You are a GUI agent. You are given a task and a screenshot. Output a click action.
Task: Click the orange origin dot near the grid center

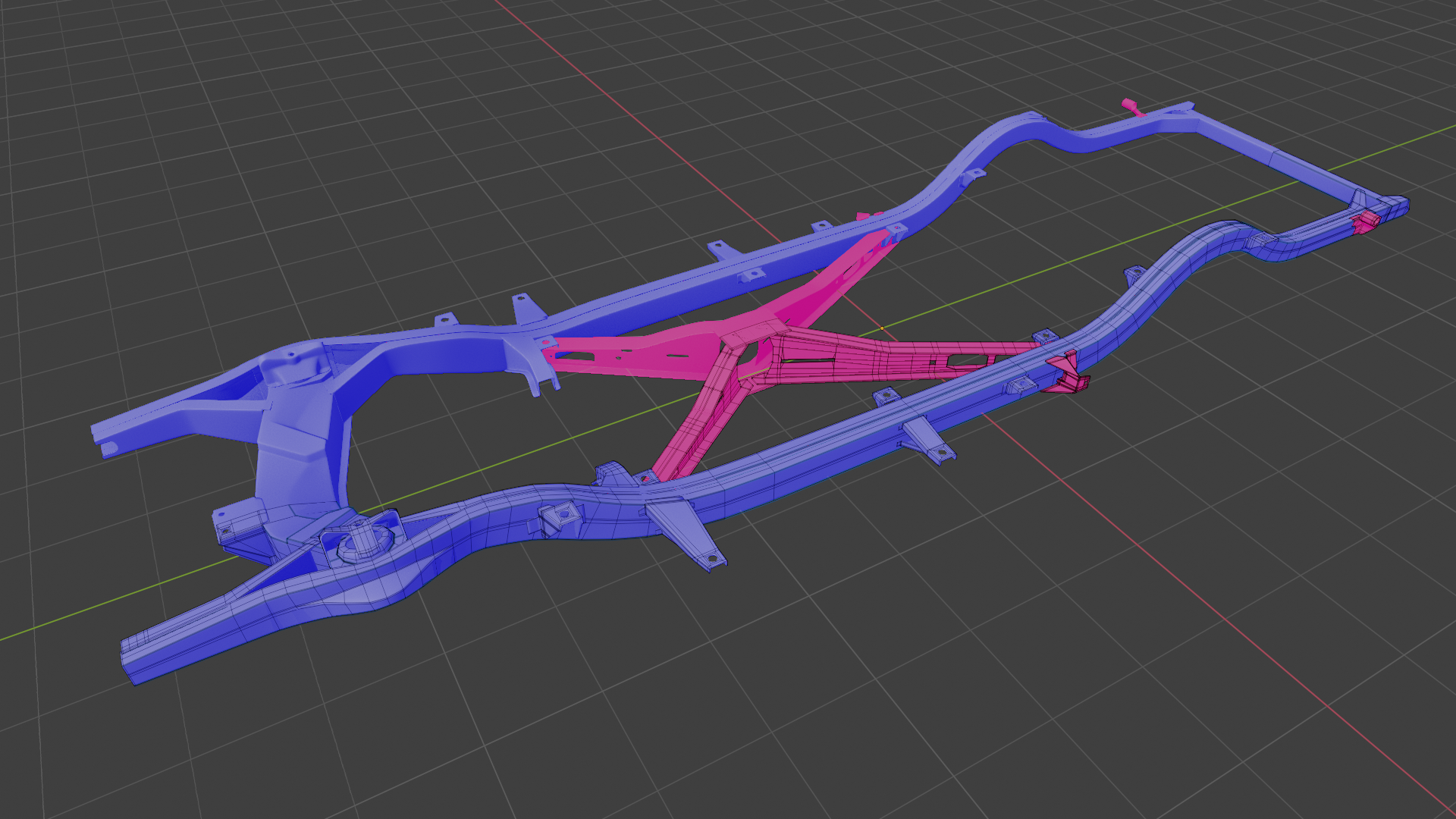(x=881, y=328)
